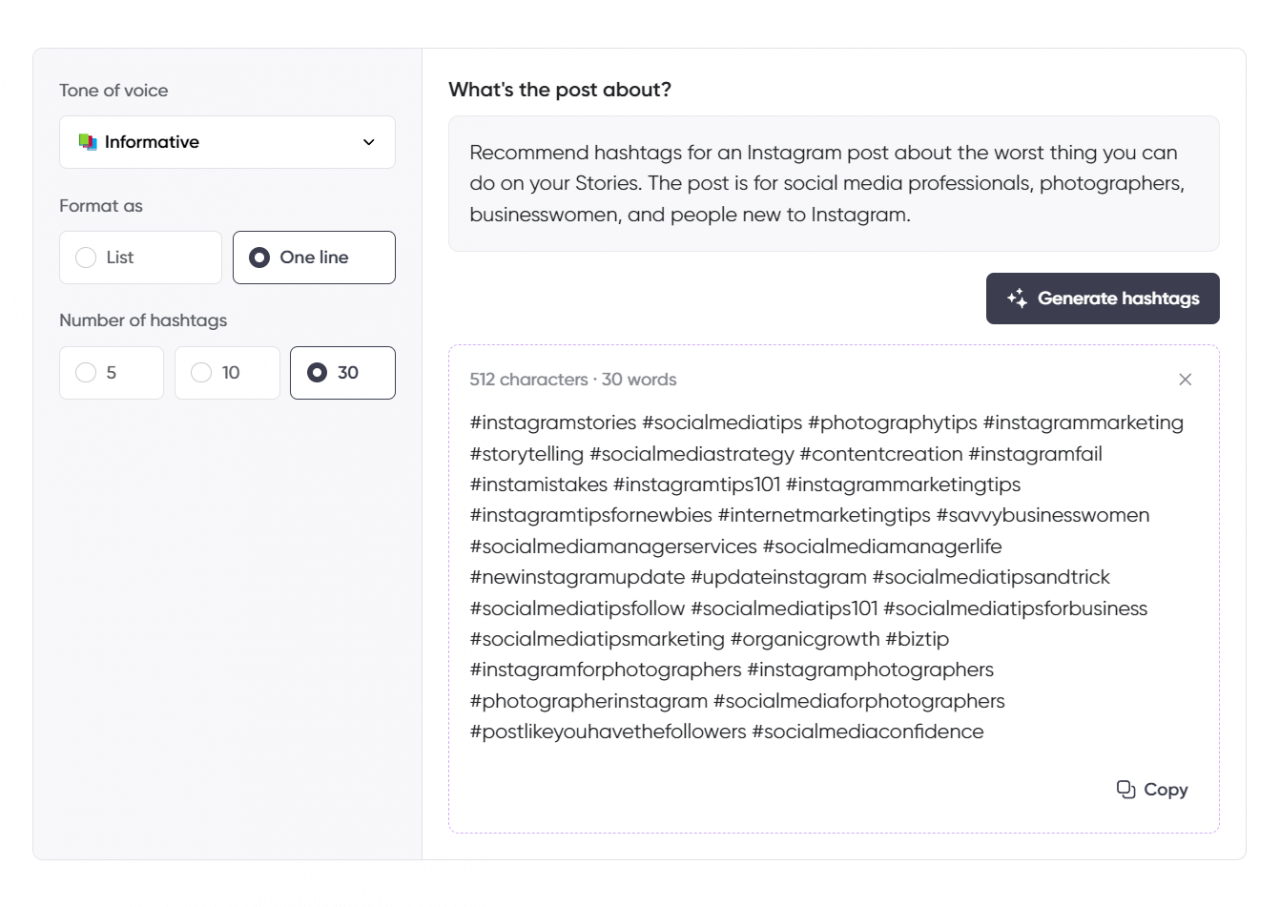
Task: Select 10 hashtags
Action: pyautogui.click(x=227, y=372)
